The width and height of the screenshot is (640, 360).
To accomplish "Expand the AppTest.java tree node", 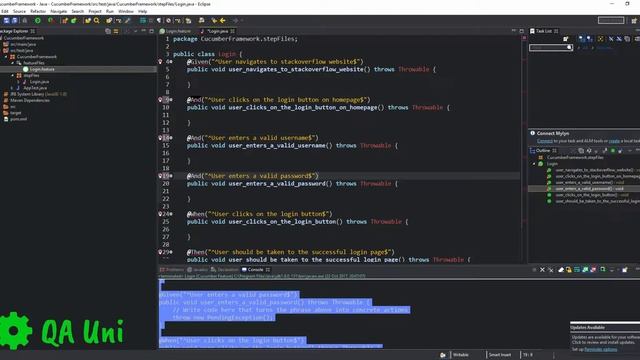I will click(x=12, y=88).
